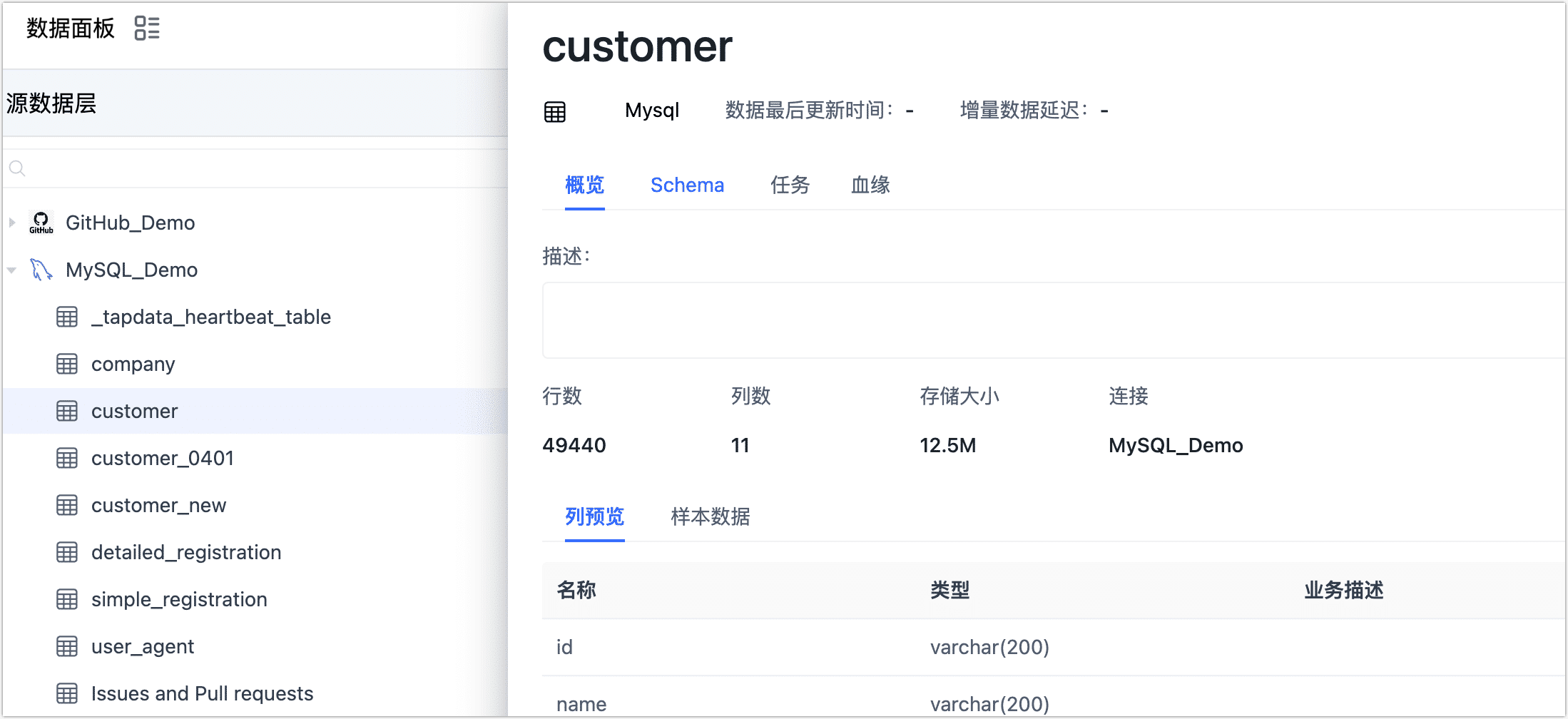Switch to the Schema tab
The width and height of the screenshot is (1568, 719).
(x=687, y=185)
